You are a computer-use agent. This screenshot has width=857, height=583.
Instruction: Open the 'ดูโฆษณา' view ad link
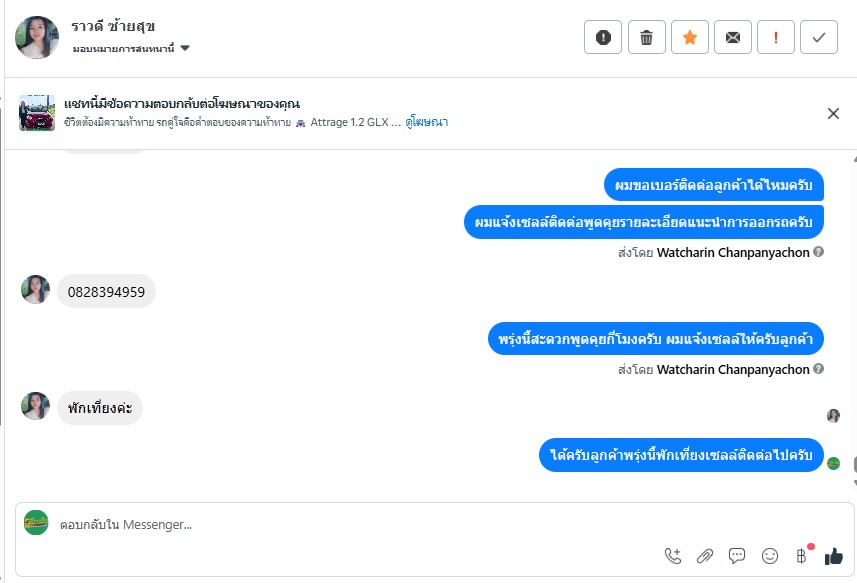[x=427, y=122]
